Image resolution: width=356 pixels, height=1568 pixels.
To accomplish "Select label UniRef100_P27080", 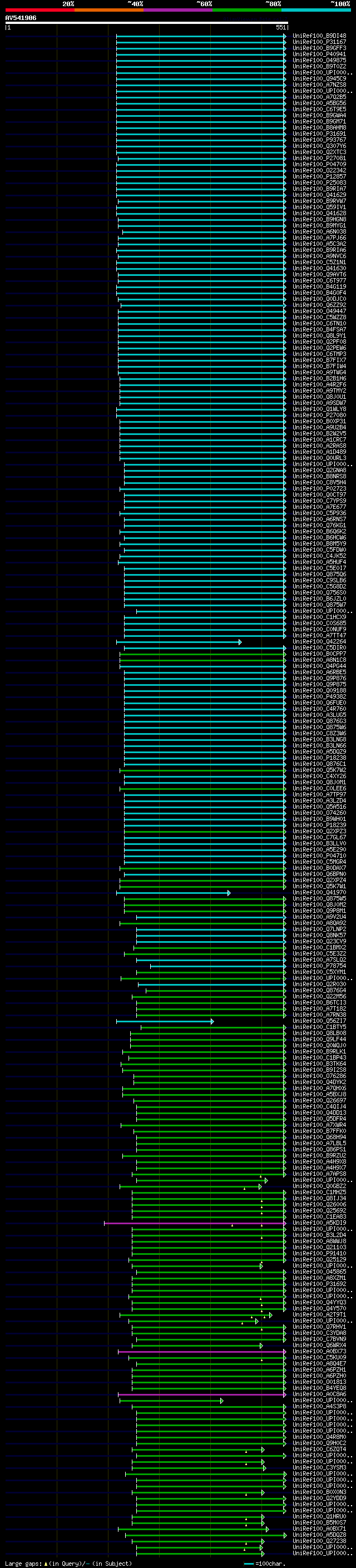I will (x=319, y=415).
